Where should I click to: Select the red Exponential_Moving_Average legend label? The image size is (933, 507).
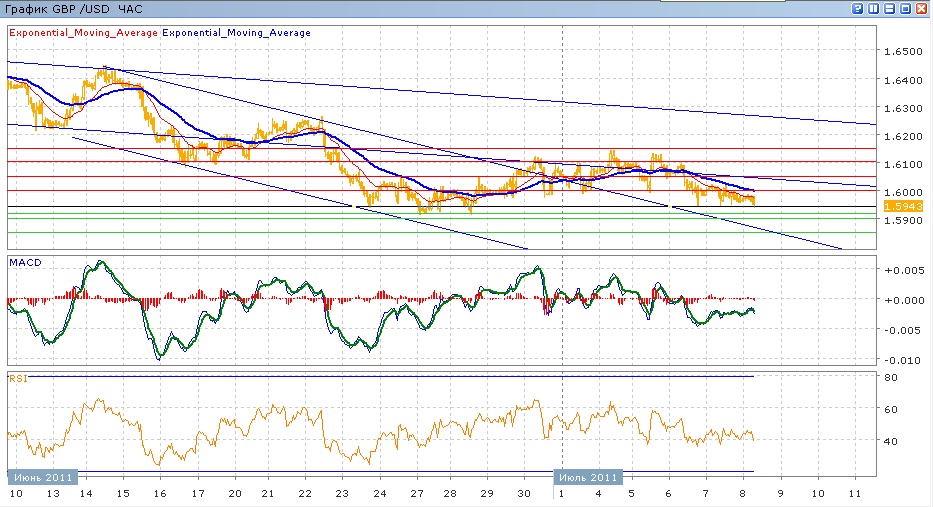coord(84,33)
